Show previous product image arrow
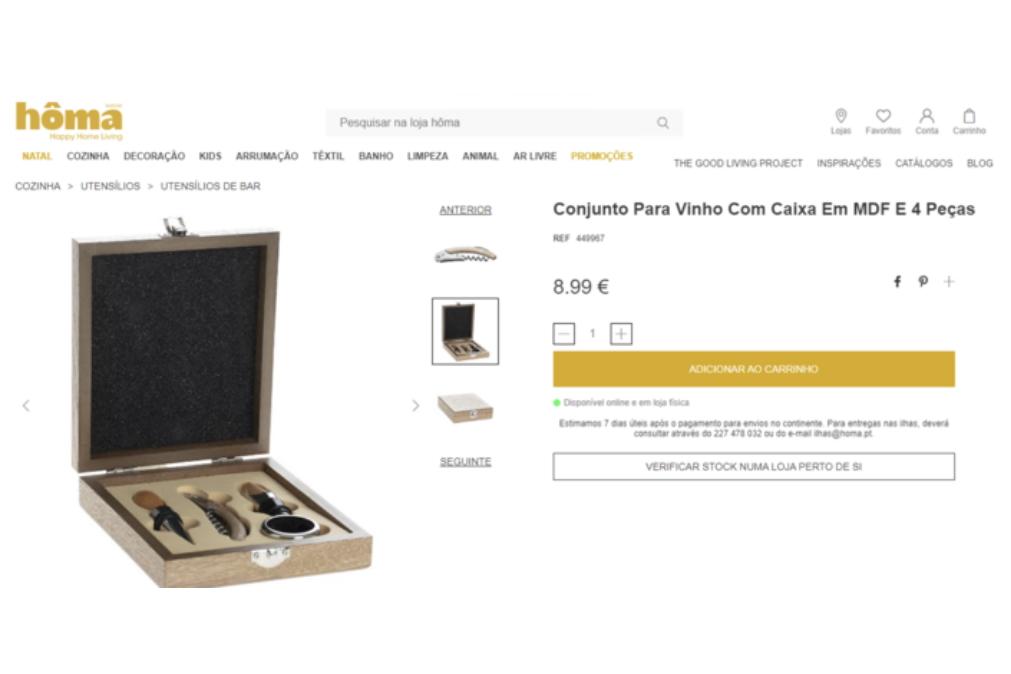The width and height of the screenshot is (1011, 674). (26, 405)
